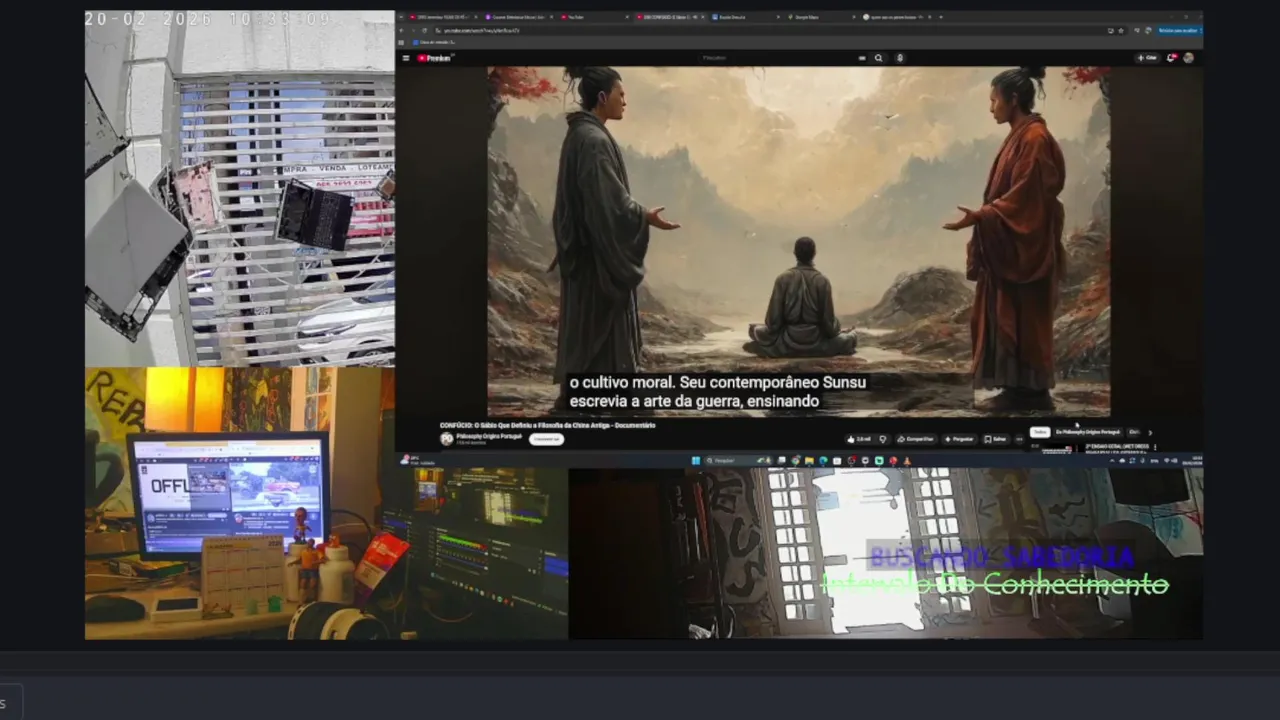Click the CONFÚCIO documentary video title
Screen dimensions: 1280x720
[547, 425]
